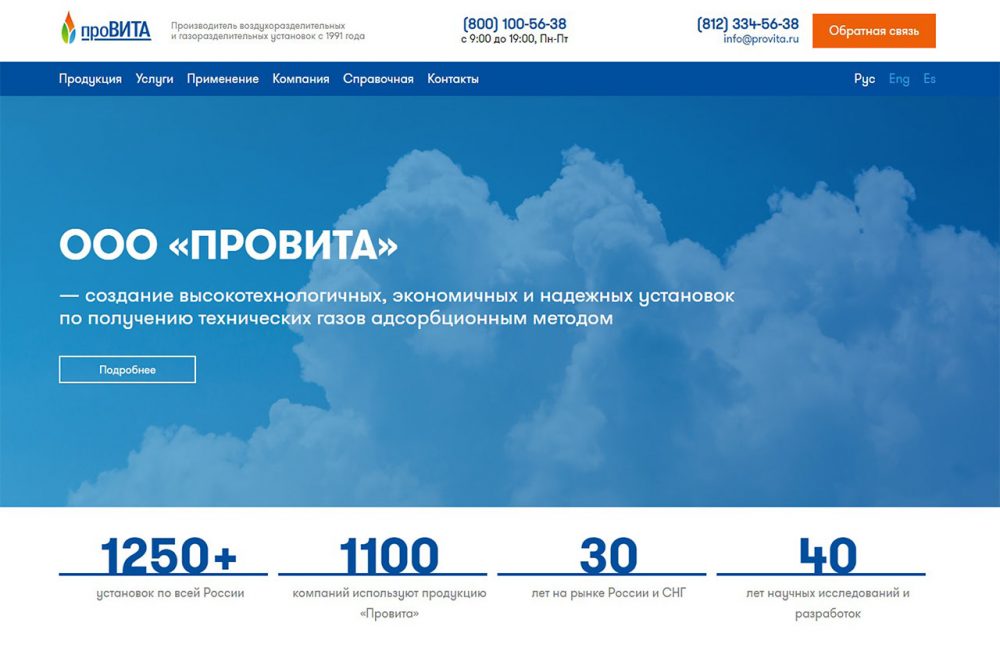Call the (800) 100-56-38 phone number
This screenshot has width=1000, height=648.
pyautogui.click(x=514, y=23)
